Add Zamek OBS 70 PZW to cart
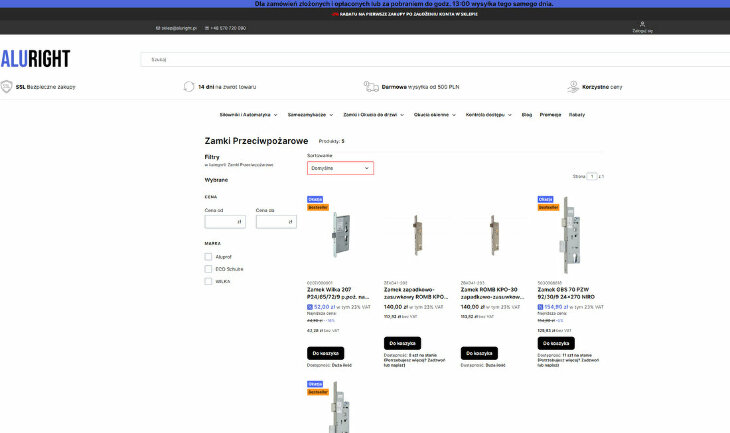This screenshot has height=433, width=730. tap(556, 343)
